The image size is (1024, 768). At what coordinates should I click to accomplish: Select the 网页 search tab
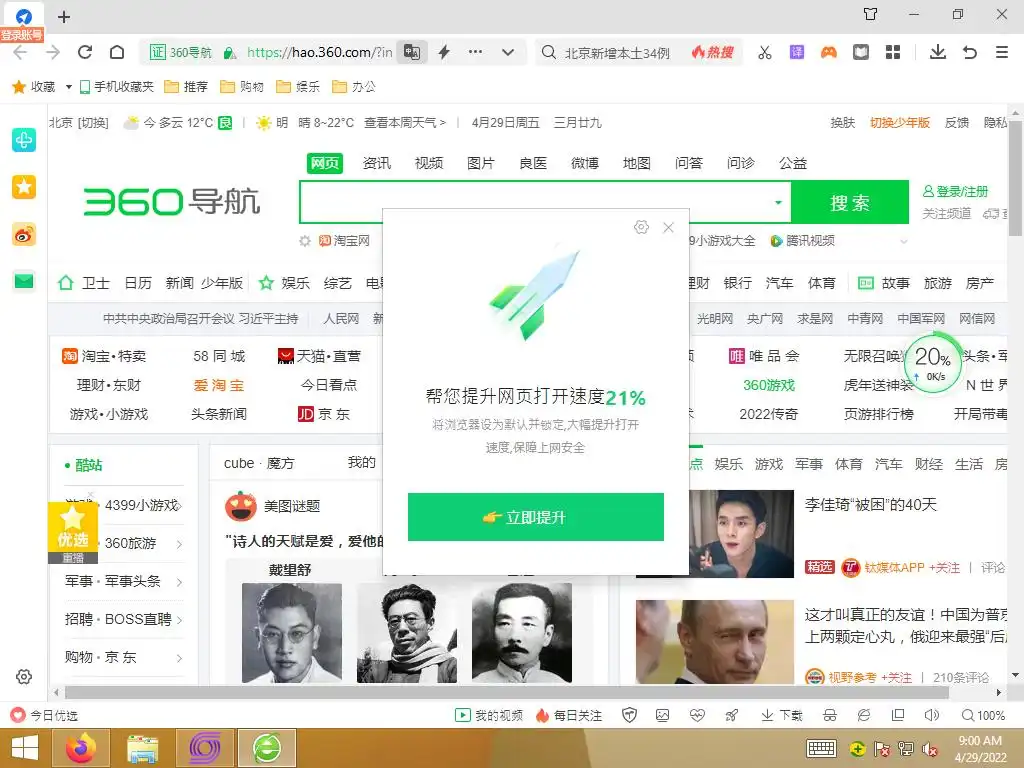pyautogui.click(x=325, y=163)
